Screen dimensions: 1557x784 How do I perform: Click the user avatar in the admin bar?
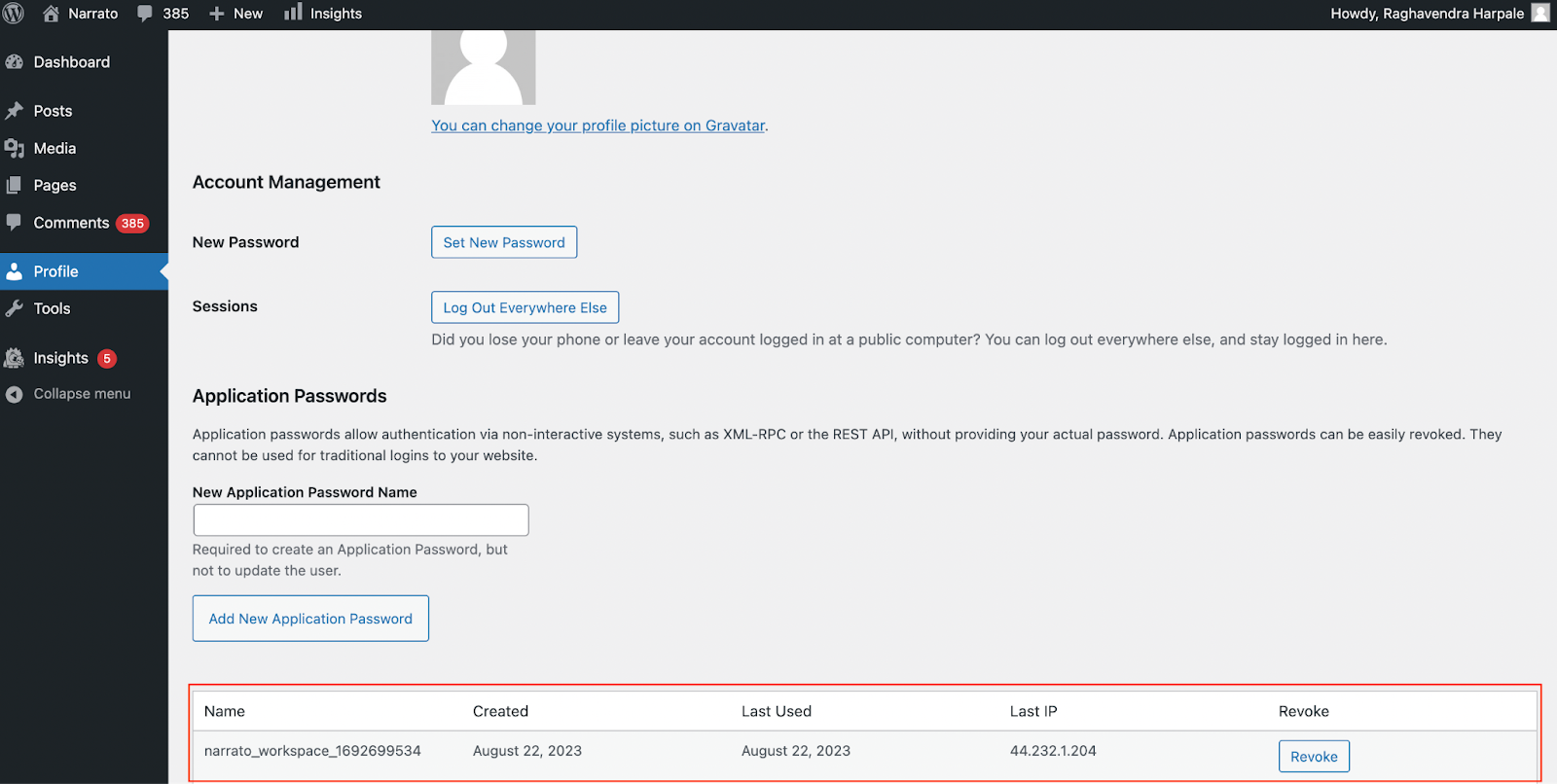(1540, 14)
